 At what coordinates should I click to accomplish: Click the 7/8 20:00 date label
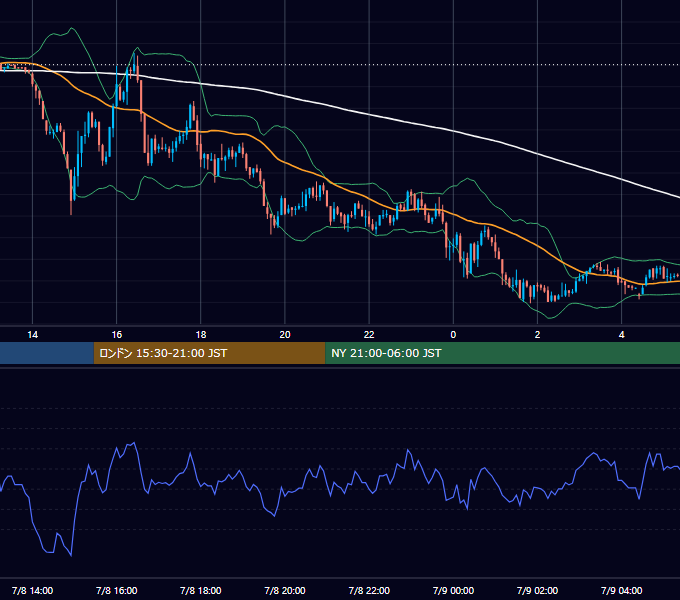285,590
